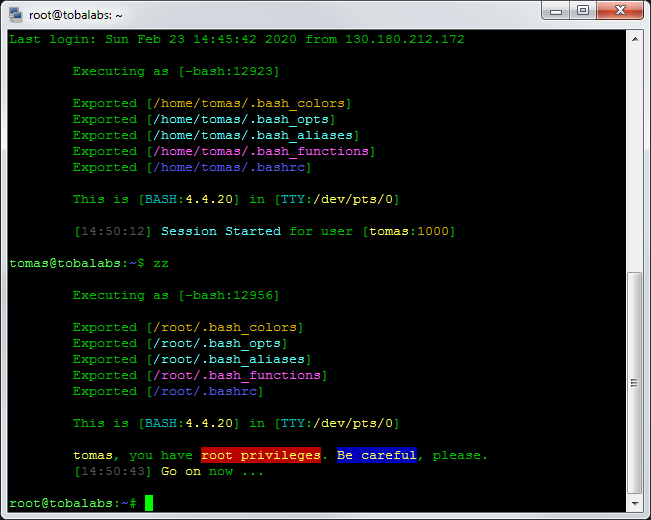The width and height of the screenshot is (651, 520).
Task: Click the 'tomas@tobalabs:~$ zz' prompt line
Action: coord(89,263)
